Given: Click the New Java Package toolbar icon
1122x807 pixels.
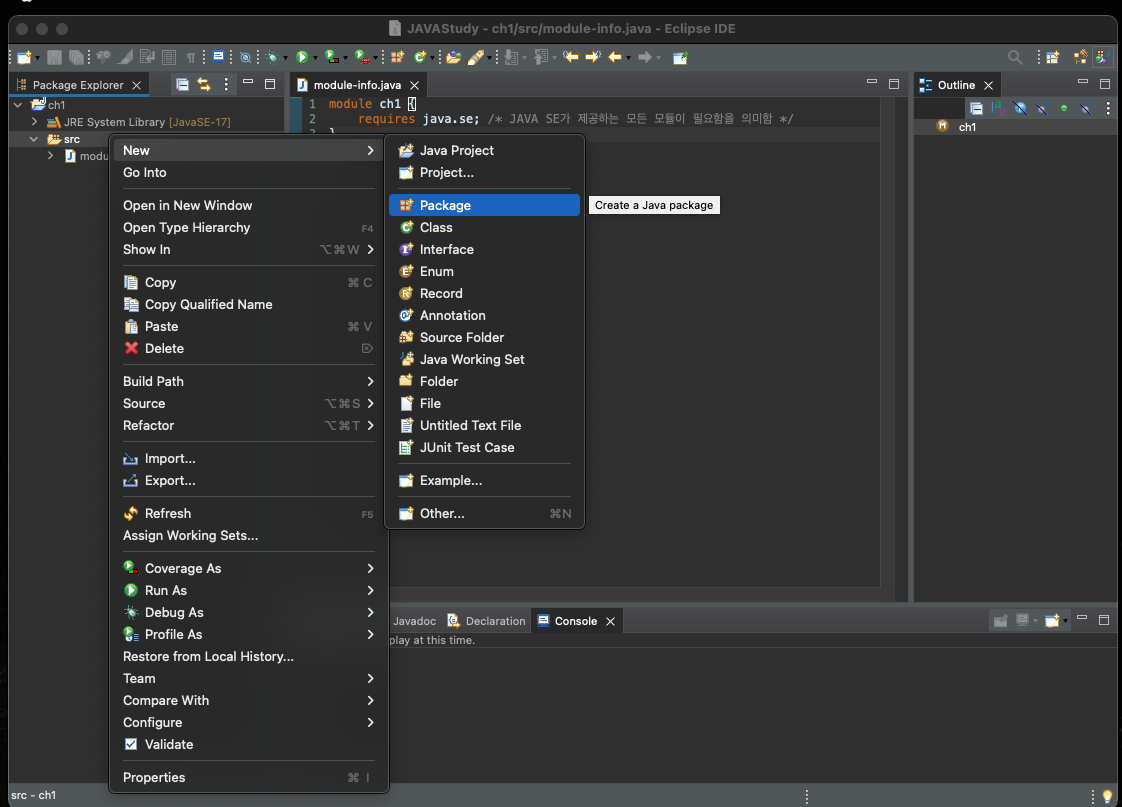Looking at the screenshot, I should point(397,57).
